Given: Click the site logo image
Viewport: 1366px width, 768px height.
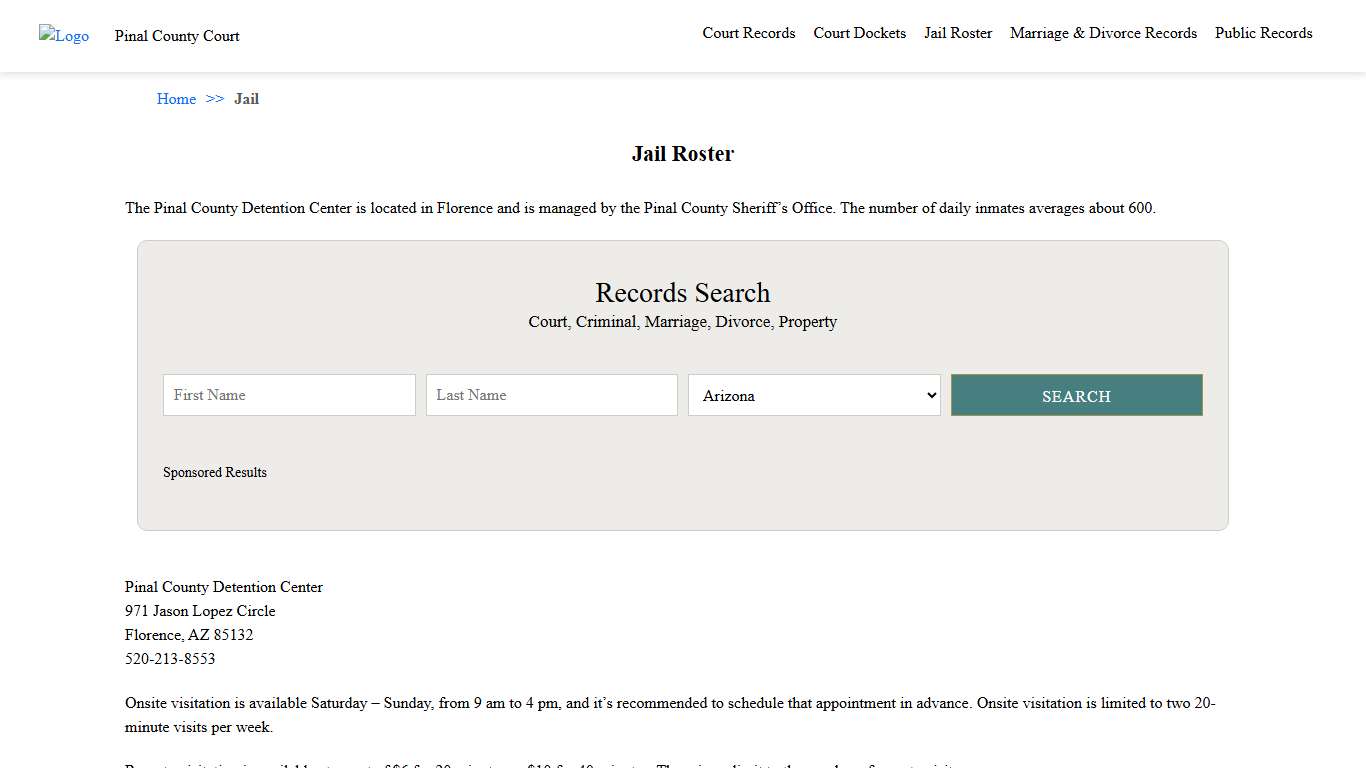Looking at the screenshot, I should pyautogui.click(x=64, y=36).
